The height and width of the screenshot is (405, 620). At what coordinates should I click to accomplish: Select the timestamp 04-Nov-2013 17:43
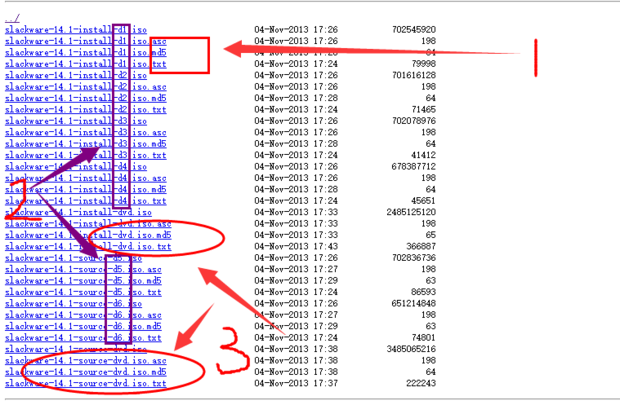click(x=296, y=247)
